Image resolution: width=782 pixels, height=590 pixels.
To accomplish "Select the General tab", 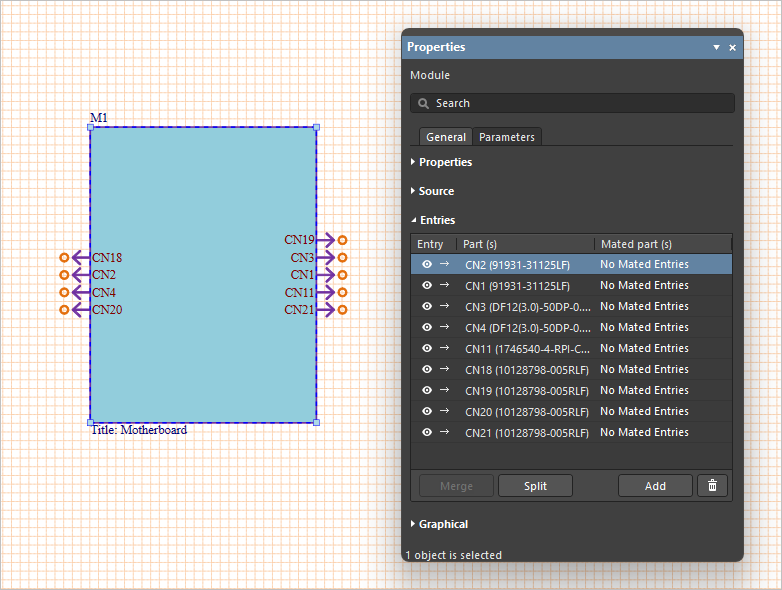I will [445, 137].
